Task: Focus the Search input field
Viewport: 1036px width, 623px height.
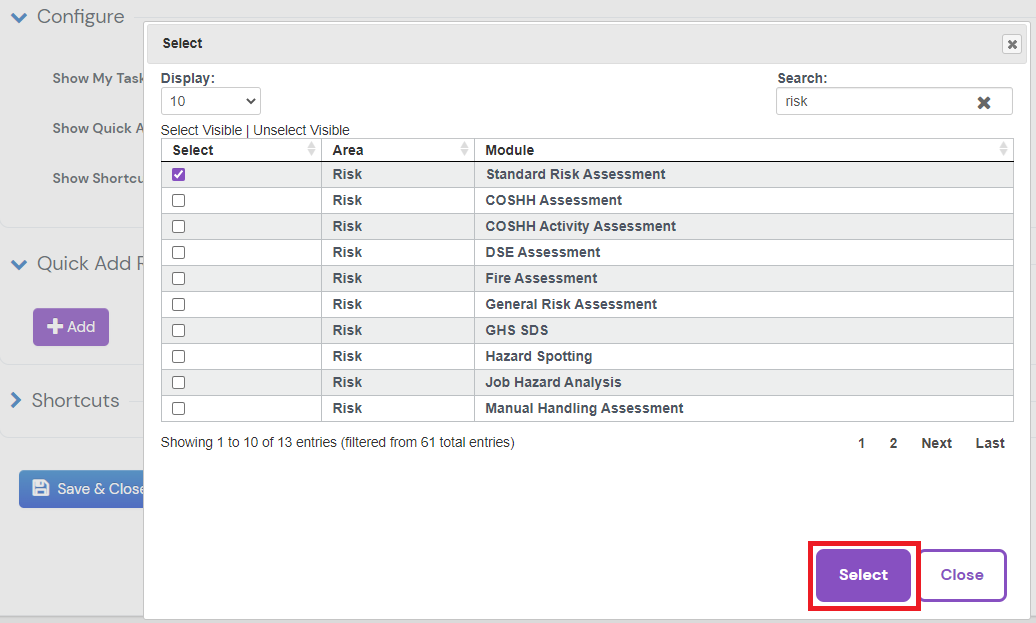Action: click(870, 101)
